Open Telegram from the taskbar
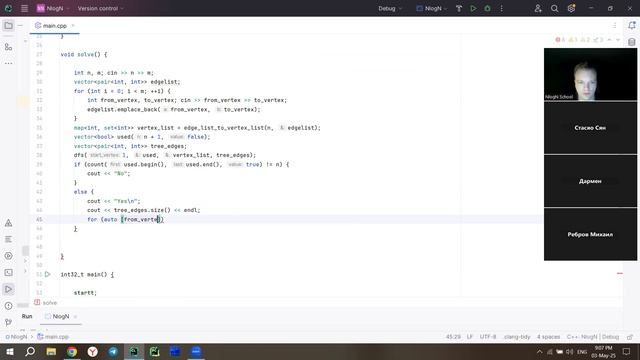Screen dimensions: 640x360 pyautogui.click(x=113, y=351)
